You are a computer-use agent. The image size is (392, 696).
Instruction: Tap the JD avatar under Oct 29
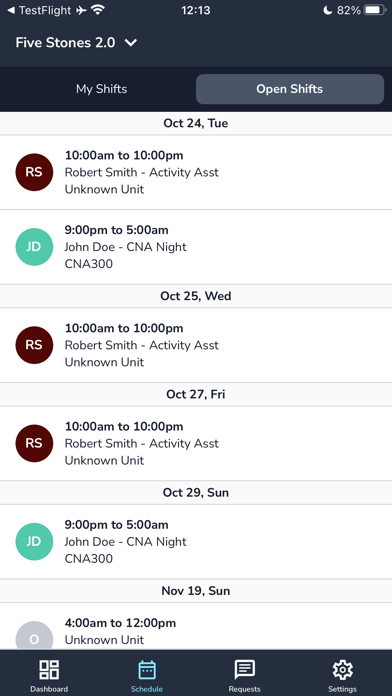pos(34,542)
